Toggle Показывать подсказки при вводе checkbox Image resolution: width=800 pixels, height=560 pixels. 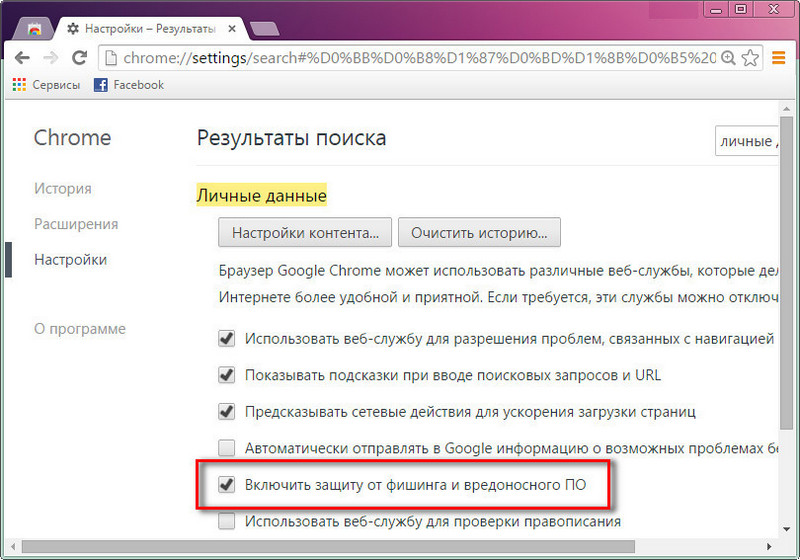point(227,375)
